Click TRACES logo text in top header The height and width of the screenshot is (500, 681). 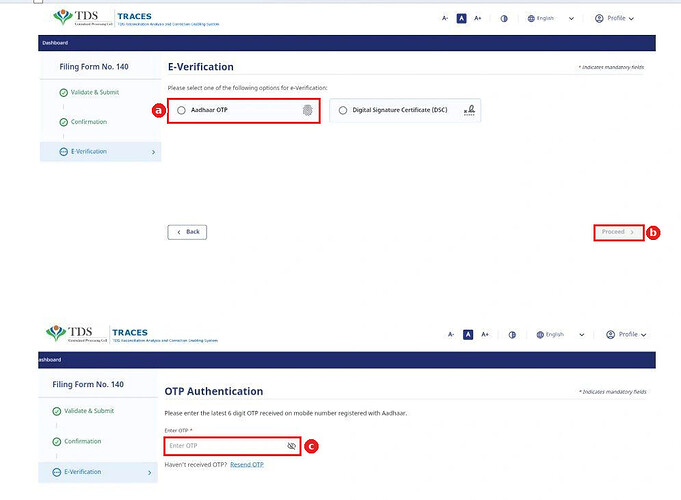134,17
